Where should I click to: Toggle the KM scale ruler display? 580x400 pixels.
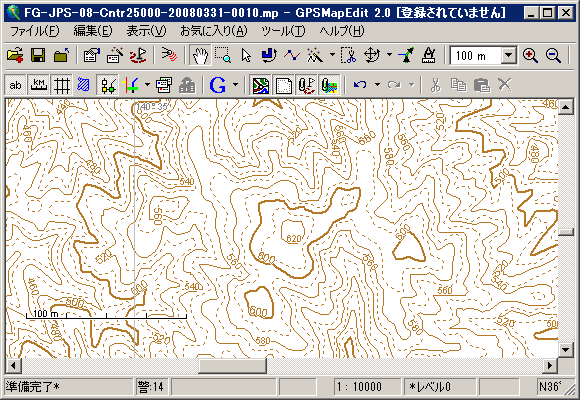pyautogui.click(x=38, y=85)
